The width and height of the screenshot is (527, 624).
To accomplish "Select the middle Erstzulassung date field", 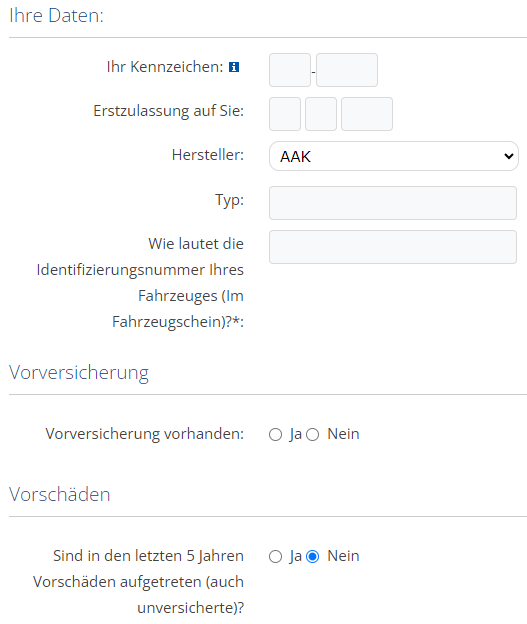I will 321,114.
